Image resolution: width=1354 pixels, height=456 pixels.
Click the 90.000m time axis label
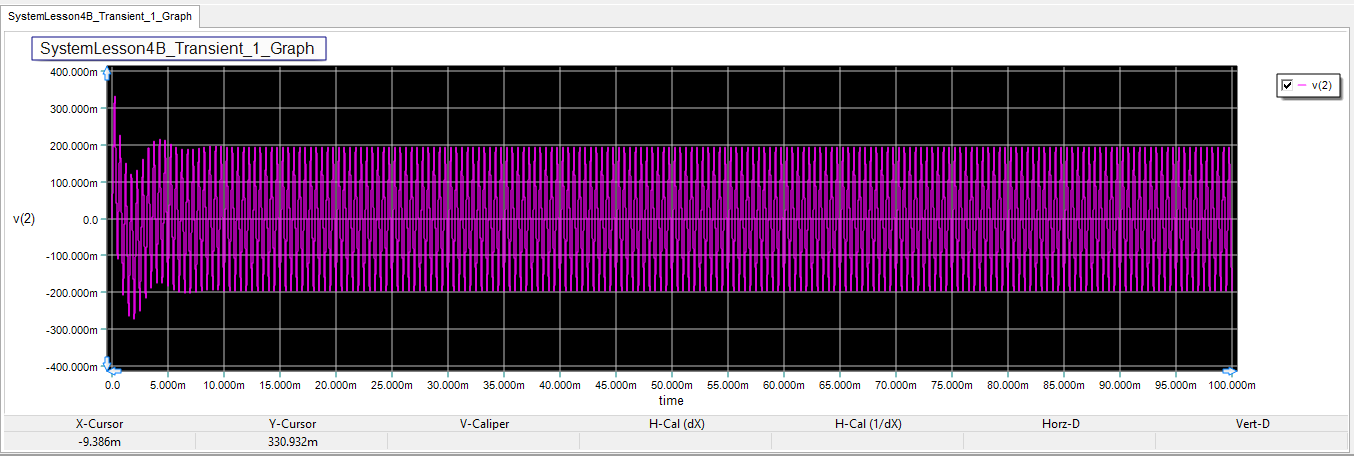tap(1119, 385)
